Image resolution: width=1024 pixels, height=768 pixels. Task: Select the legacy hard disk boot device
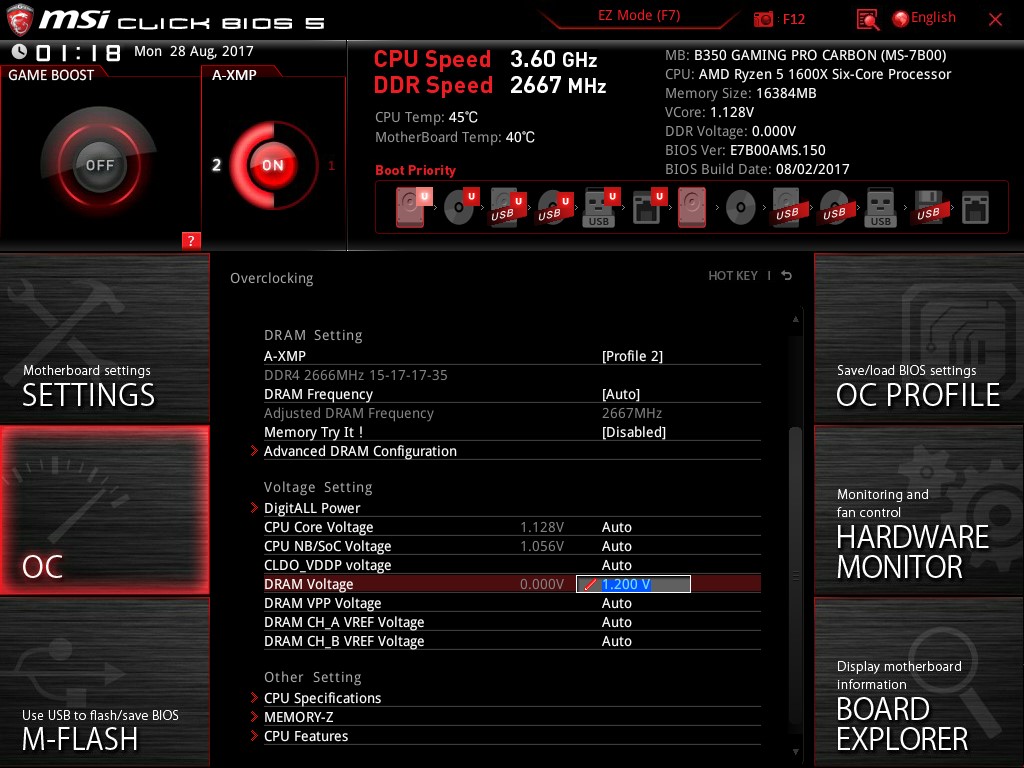(x=692, y=207)
